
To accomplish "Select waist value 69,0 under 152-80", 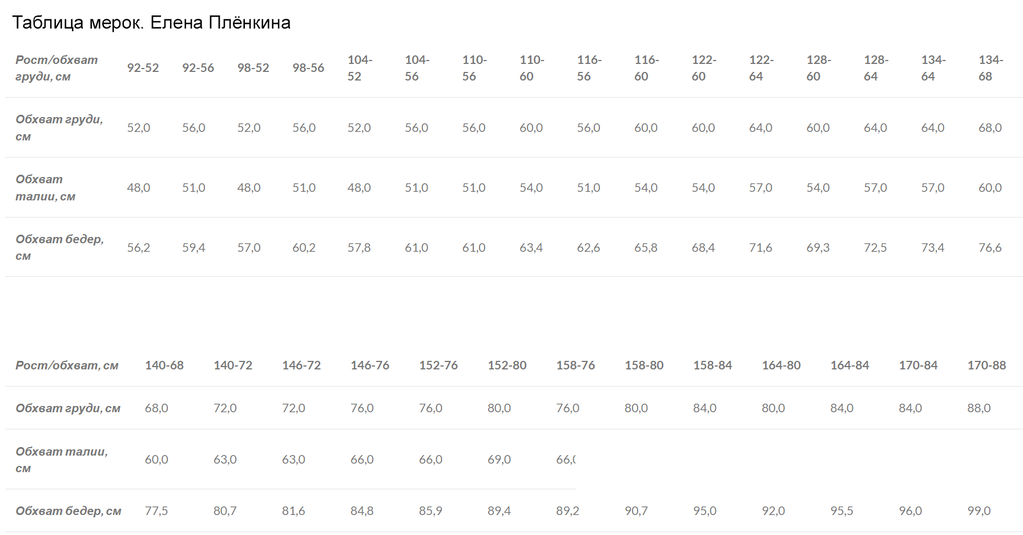I will [499, 460].
